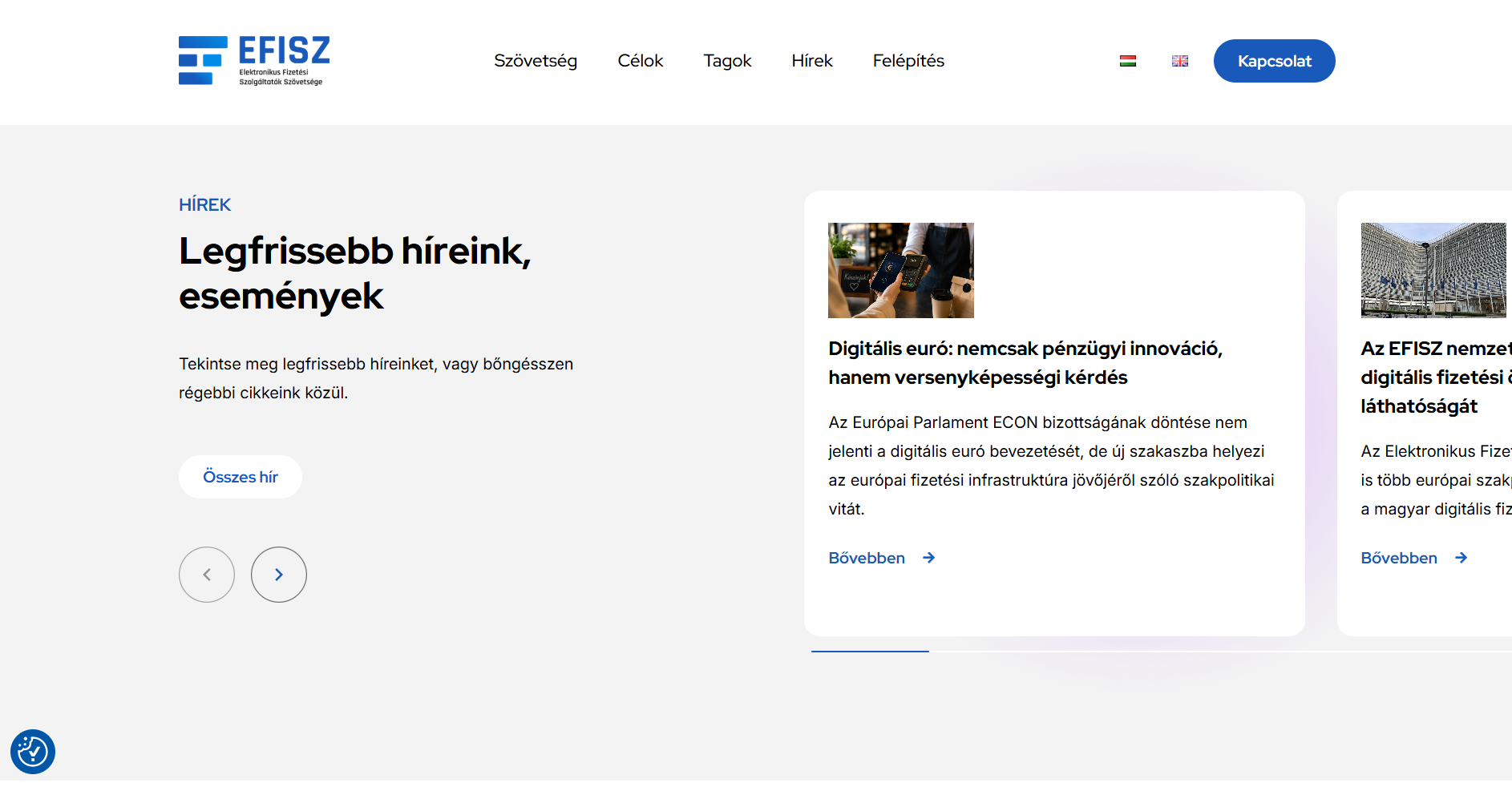Screen dimensions: 1512x787
Task: Open the cookie consent settings icon
Action: coord(33,752)
